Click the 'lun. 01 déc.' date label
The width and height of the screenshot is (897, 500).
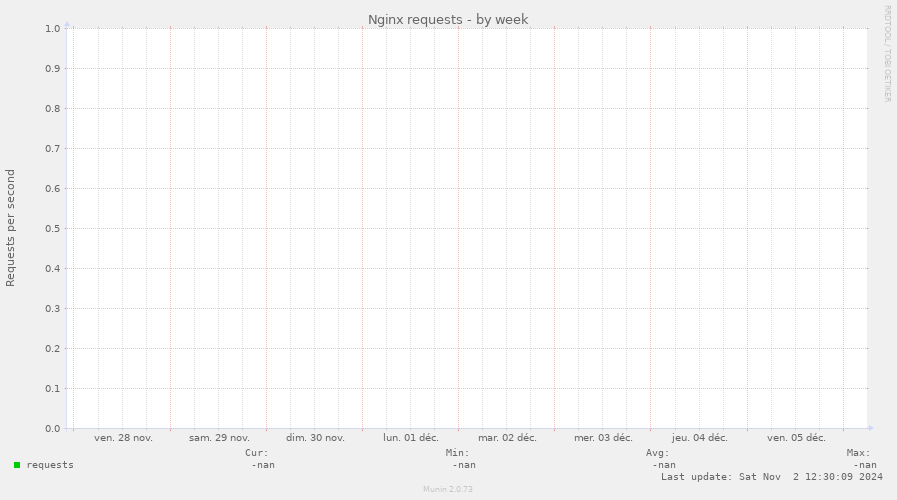point(411,438)
